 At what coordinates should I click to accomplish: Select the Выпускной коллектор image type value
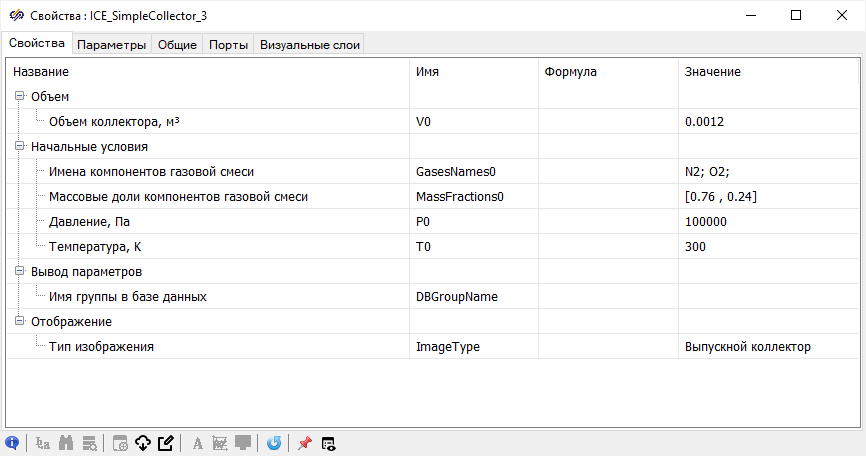(x=747, y=346)
